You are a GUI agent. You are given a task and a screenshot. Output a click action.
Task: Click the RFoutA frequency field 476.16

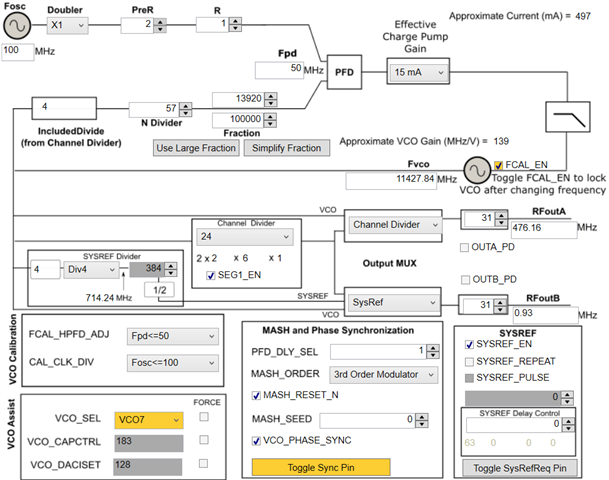click(544, 229)
